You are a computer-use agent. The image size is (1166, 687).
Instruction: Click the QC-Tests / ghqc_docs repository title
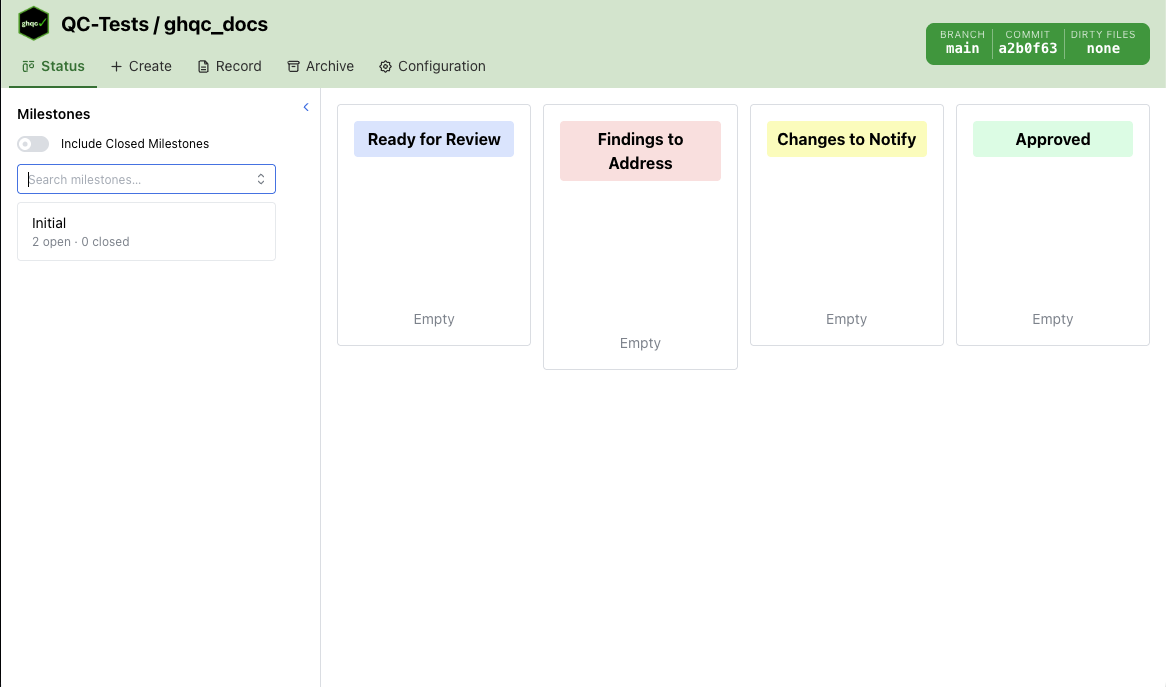[x=164, y=24]
